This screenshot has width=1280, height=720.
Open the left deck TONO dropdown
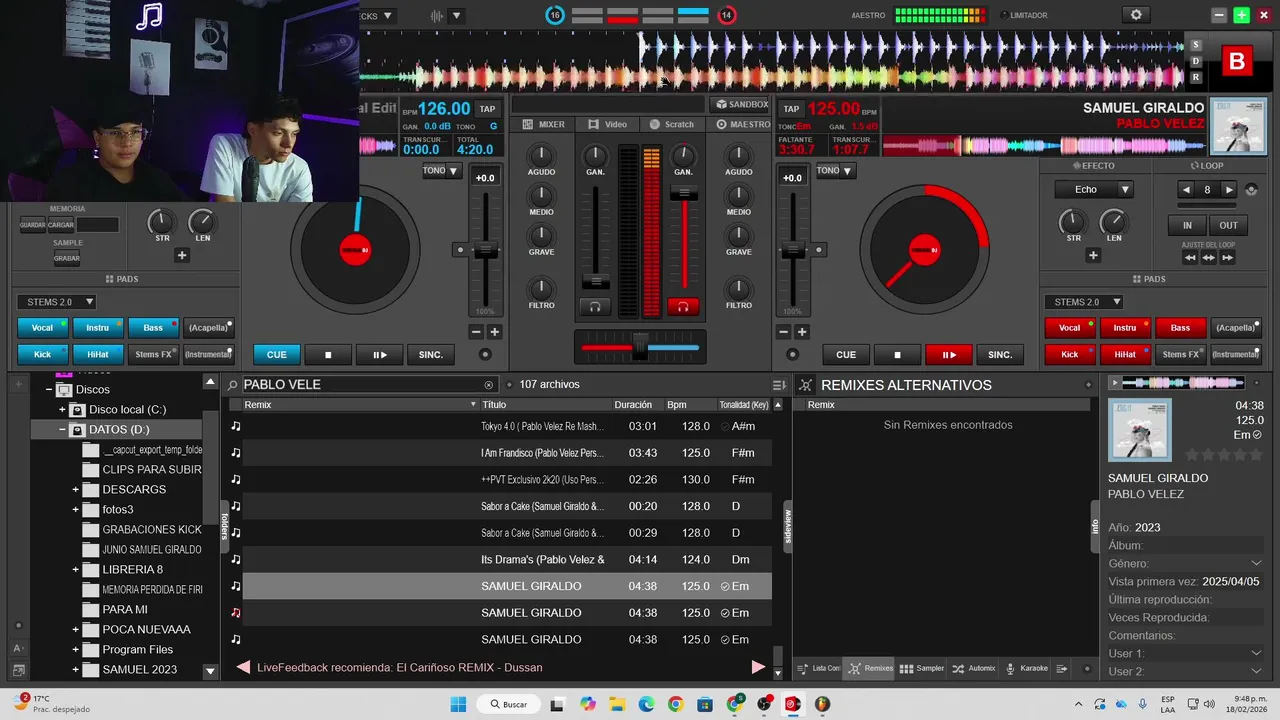pos(440,171)
